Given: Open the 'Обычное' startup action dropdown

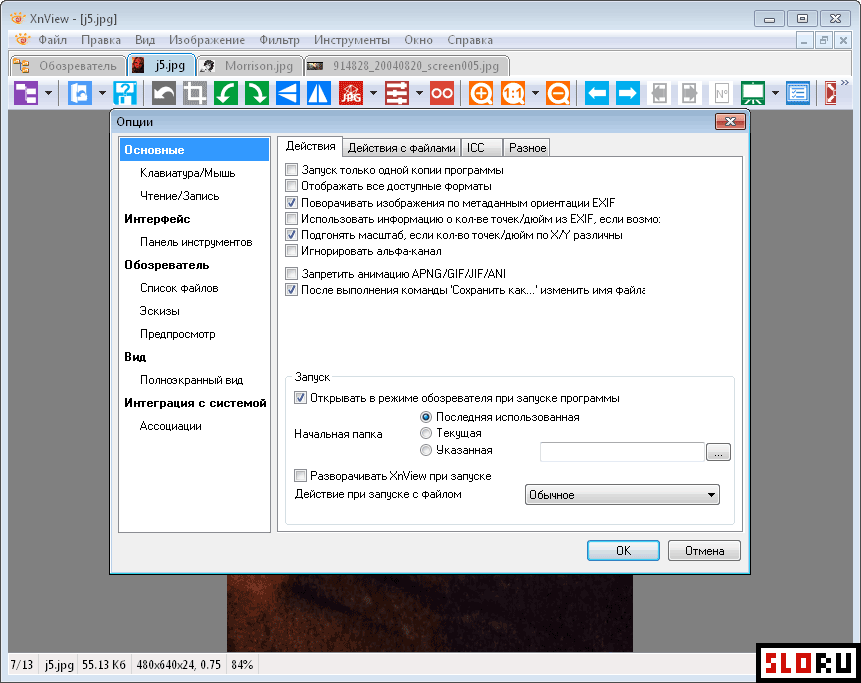Looking at the screenshot, I should (622, 494).
